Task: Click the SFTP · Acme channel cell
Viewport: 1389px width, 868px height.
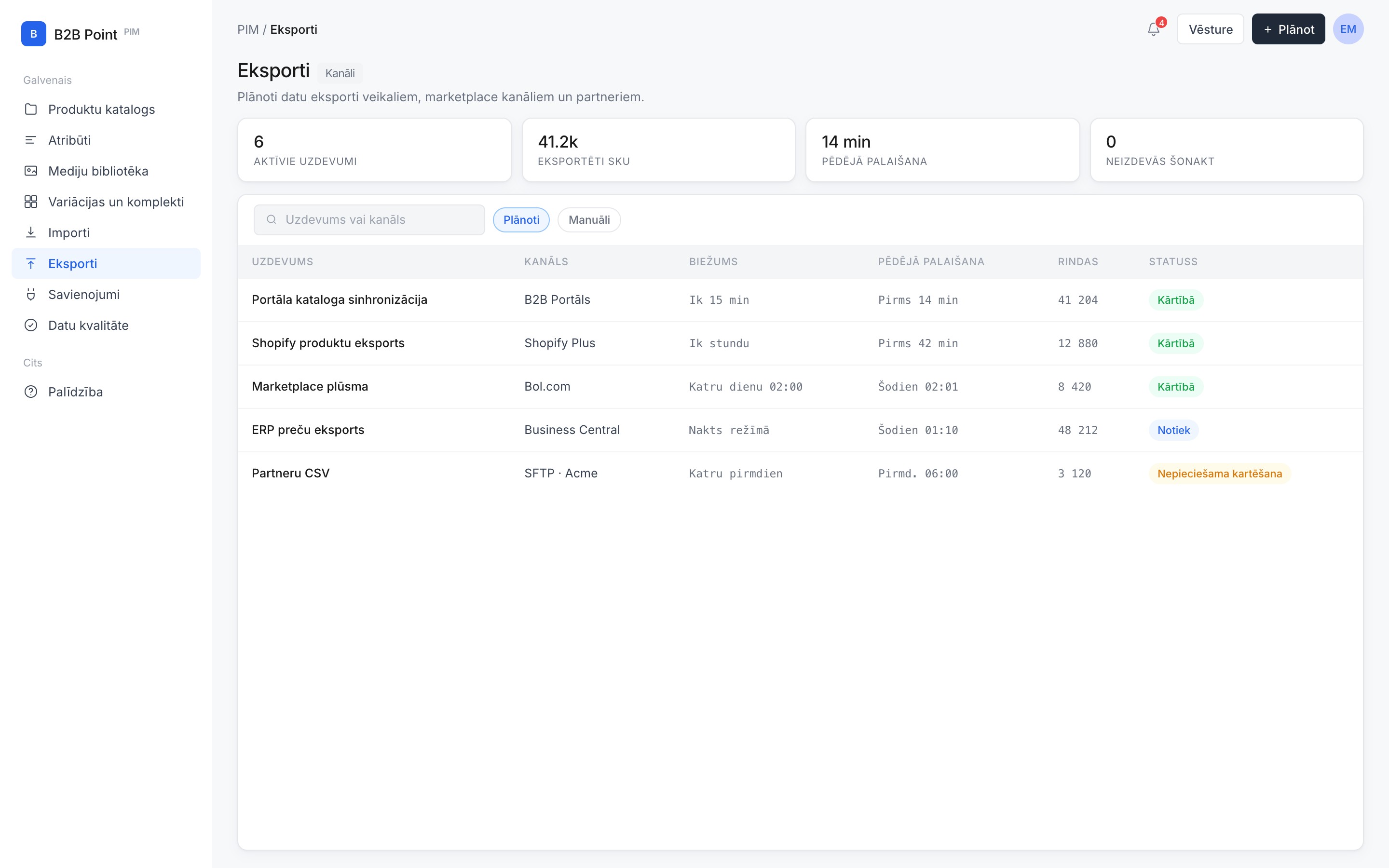Action: click(561, 474)
